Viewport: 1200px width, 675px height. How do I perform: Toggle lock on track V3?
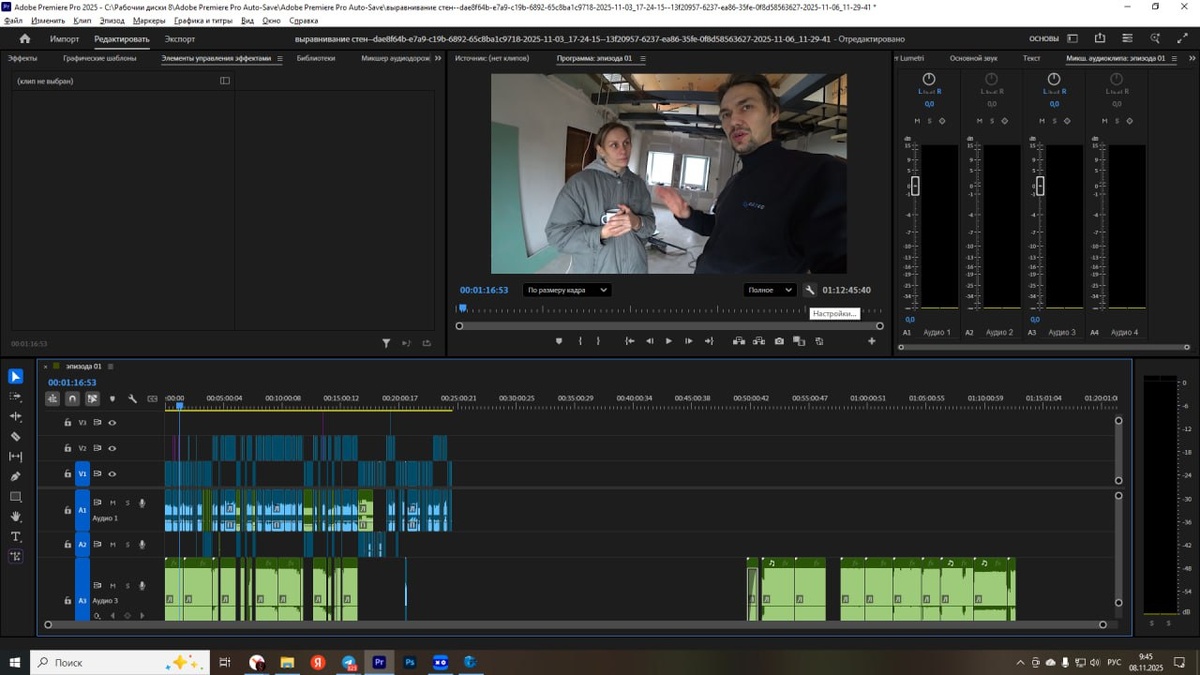click(68, 423)
